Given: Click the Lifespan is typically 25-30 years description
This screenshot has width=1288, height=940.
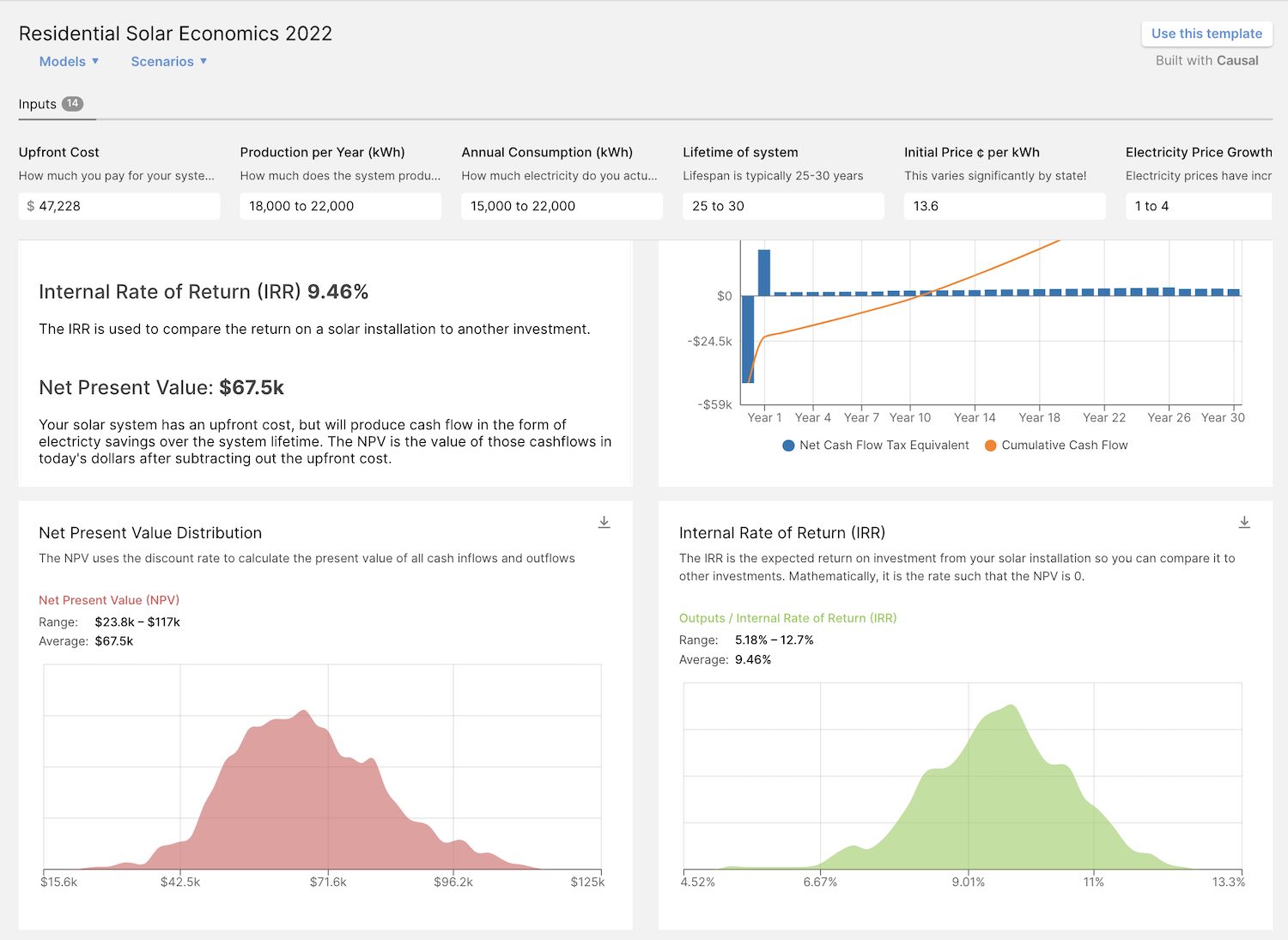Looking at the screenshot, I should (773, 176).
